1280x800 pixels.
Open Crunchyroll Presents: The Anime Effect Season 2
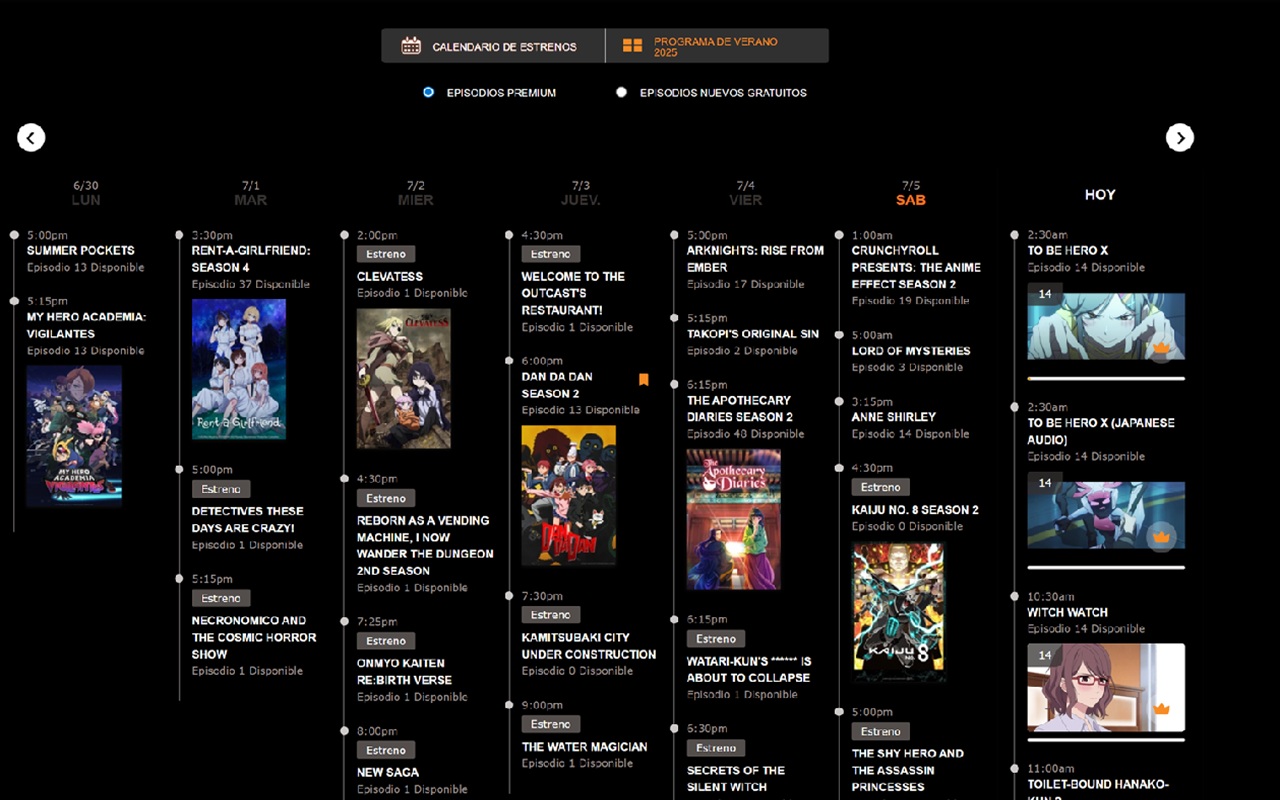[x=917, y=267]
